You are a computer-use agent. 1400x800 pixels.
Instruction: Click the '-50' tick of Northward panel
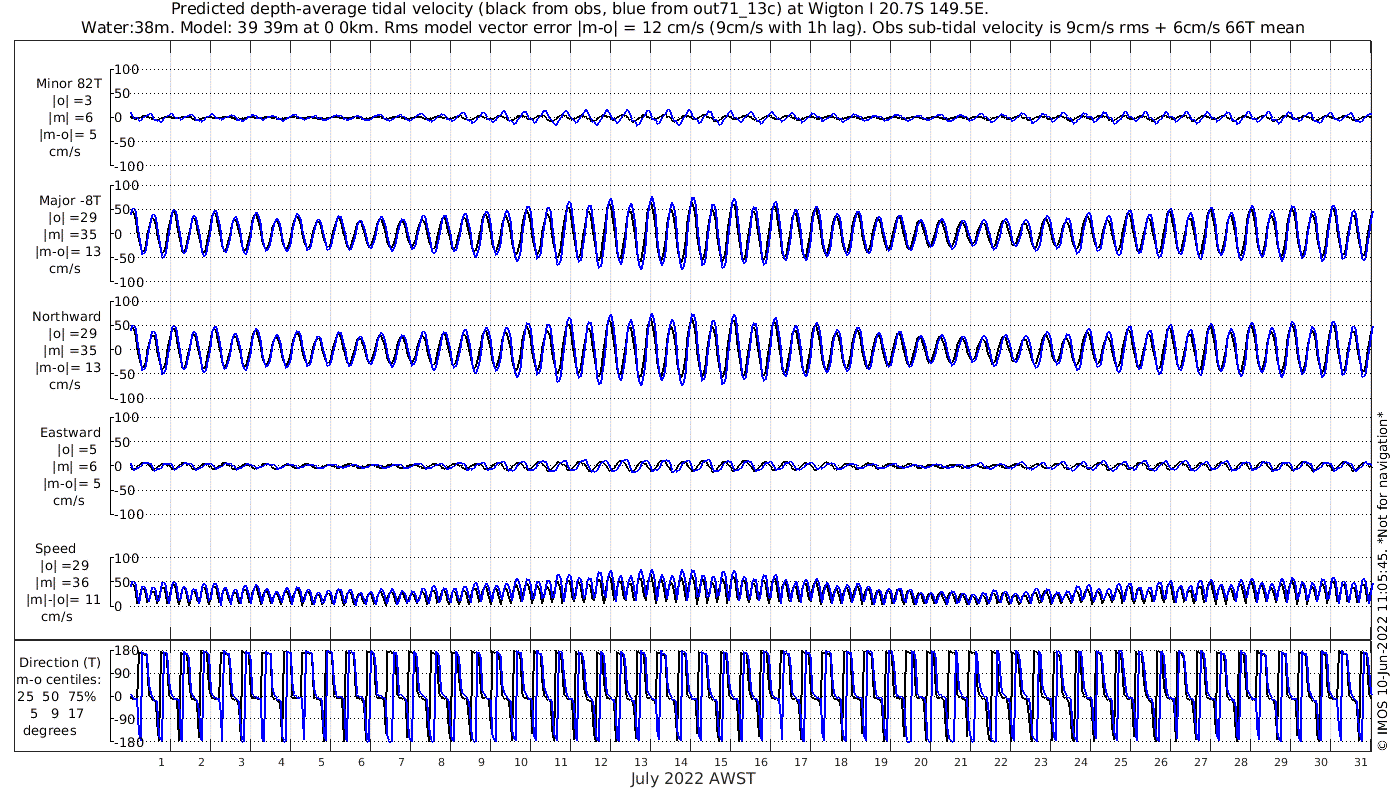(x=126, y=374)
